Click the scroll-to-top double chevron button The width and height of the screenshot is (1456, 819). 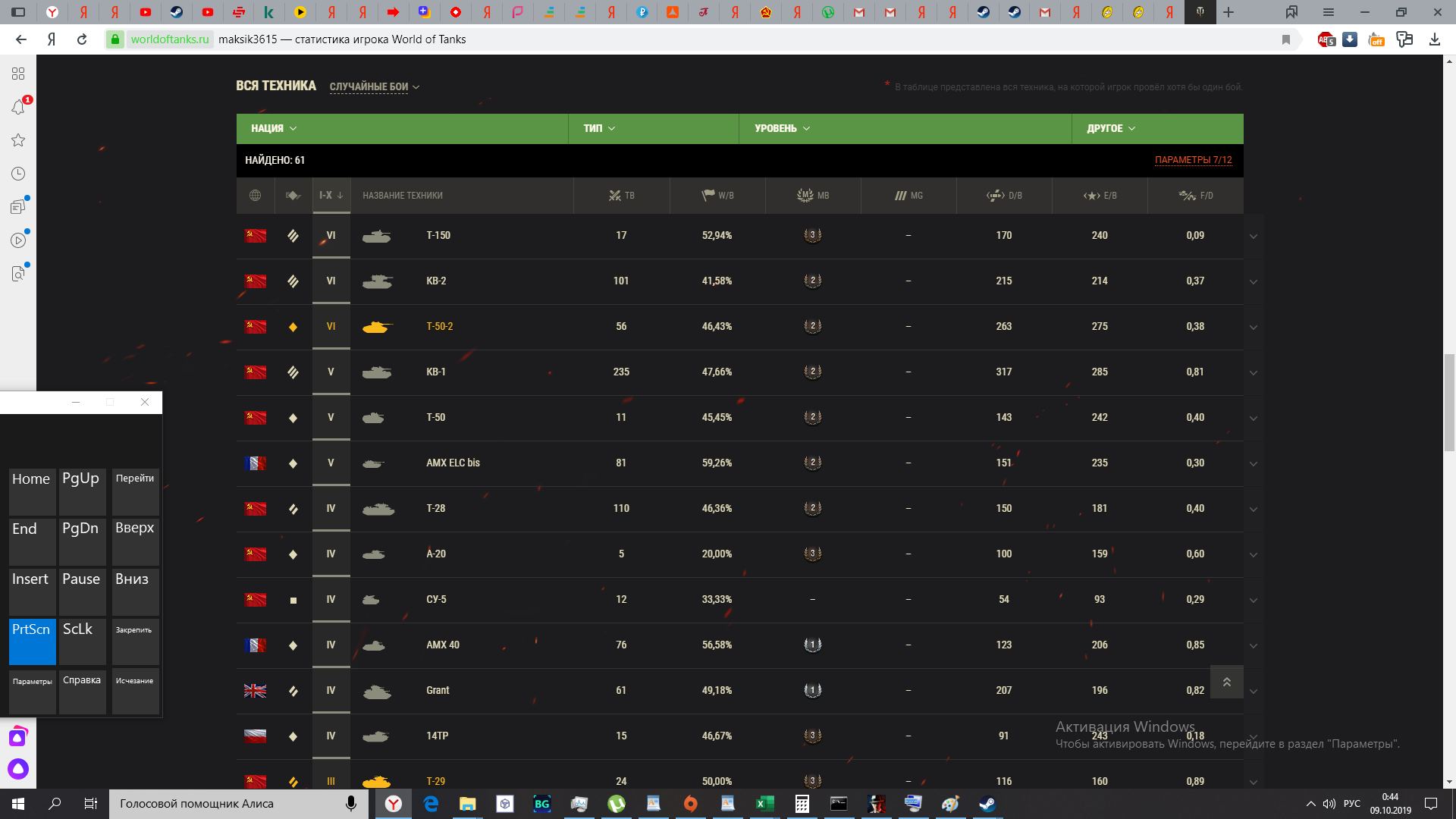tap(1226, 682)
